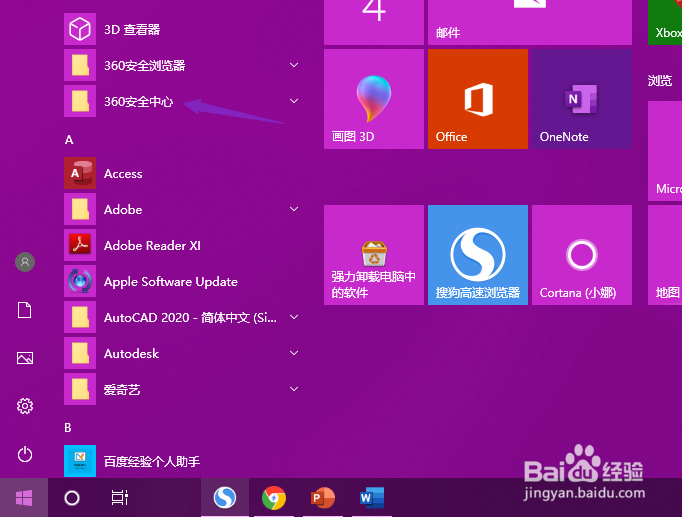Click the 360安全中心 folder name
The width and height of the screenshot is (682, 517).
point(138,102)
